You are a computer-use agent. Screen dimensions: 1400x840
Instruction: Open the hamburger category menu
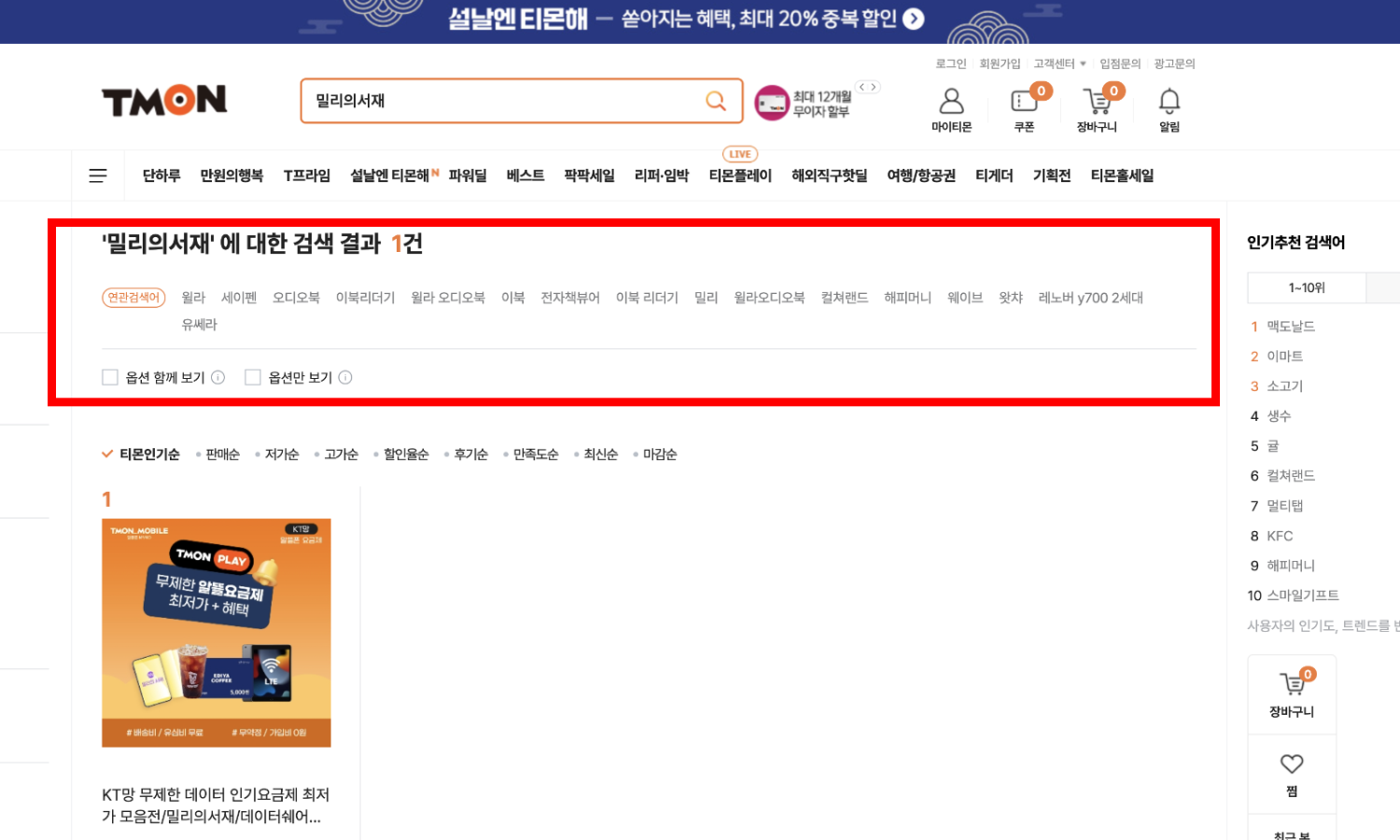tap(98, 175)
